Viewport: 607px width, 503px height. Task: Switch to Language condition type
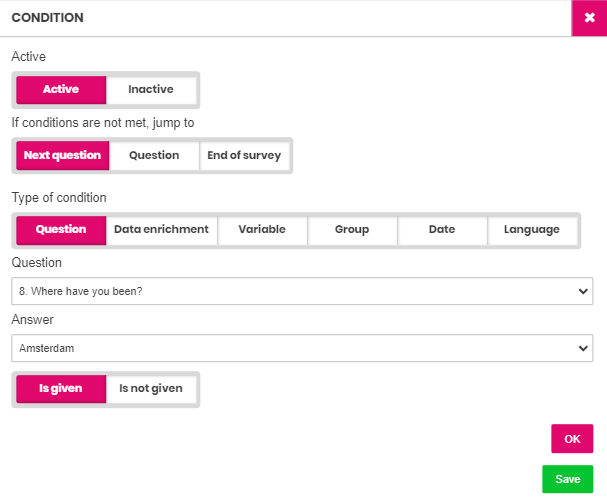pyautogui.click(x=532, y=230)
